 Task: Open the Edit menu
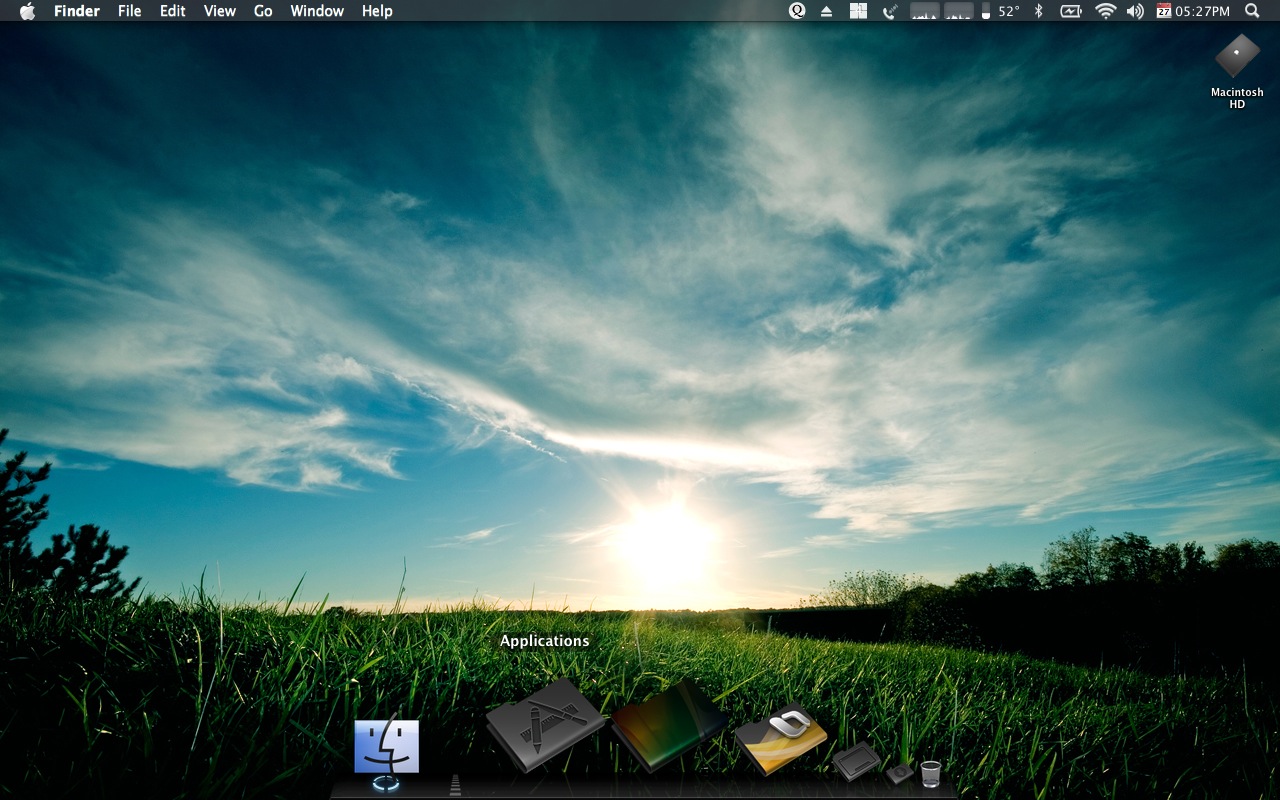pyautogui.click(x=173, y=11)
